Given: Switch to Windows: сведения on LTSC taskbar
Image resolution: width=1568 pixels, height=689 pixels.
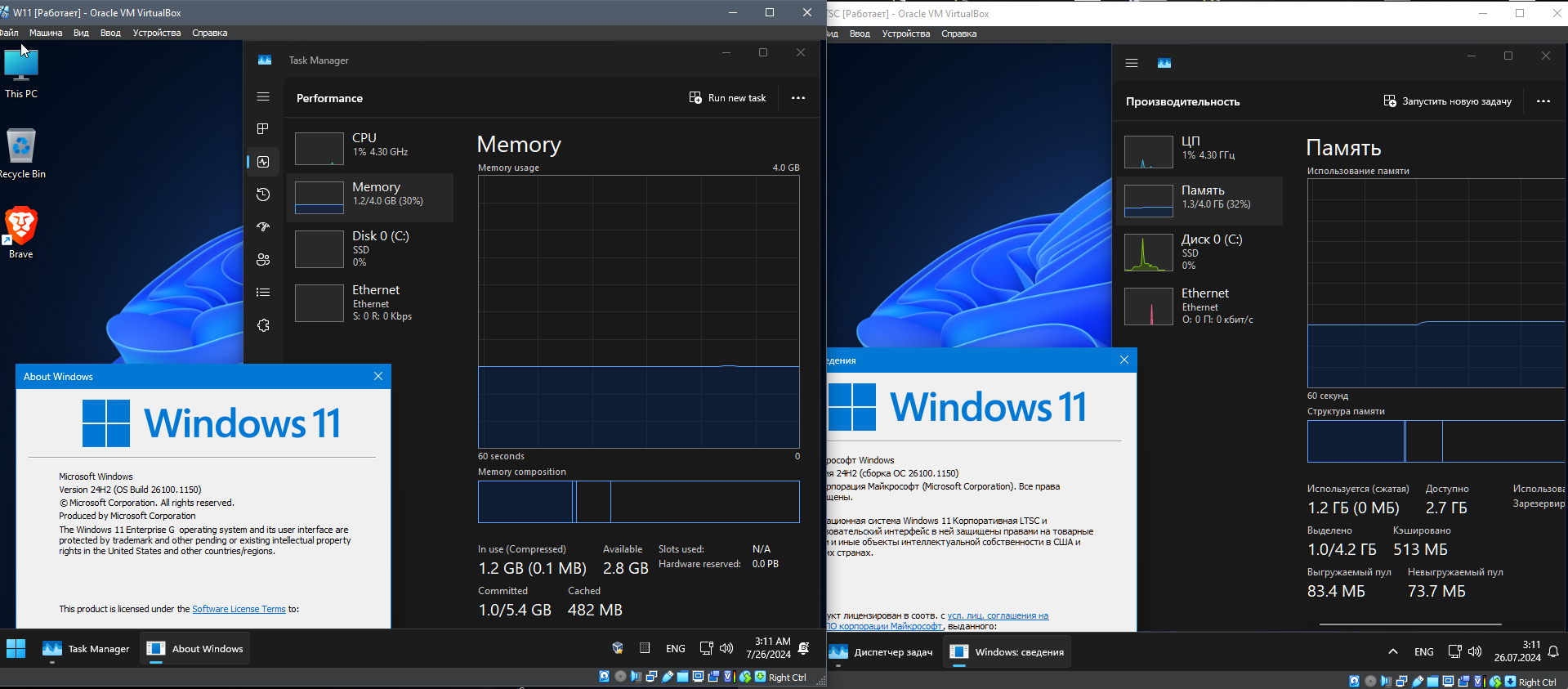Looking at the screenshot, I should pyautogui.click(x=1007, y=652).
